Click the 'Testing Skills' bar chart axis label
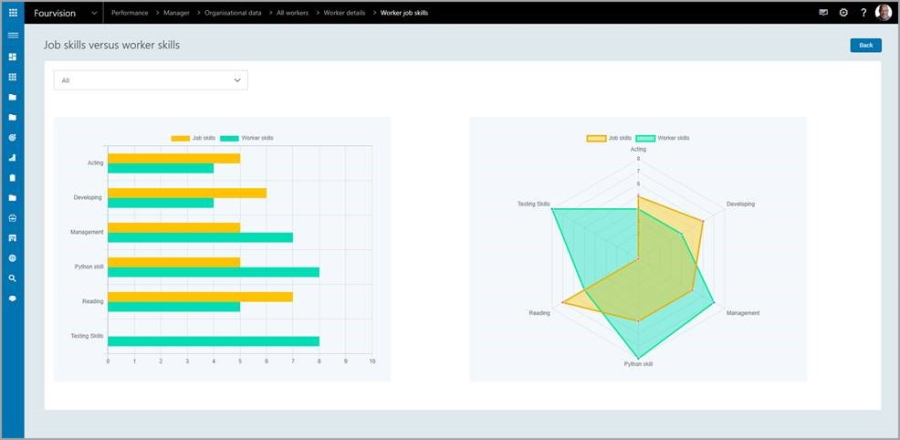The width and height of the screenshot is (900, 440). 87,336
